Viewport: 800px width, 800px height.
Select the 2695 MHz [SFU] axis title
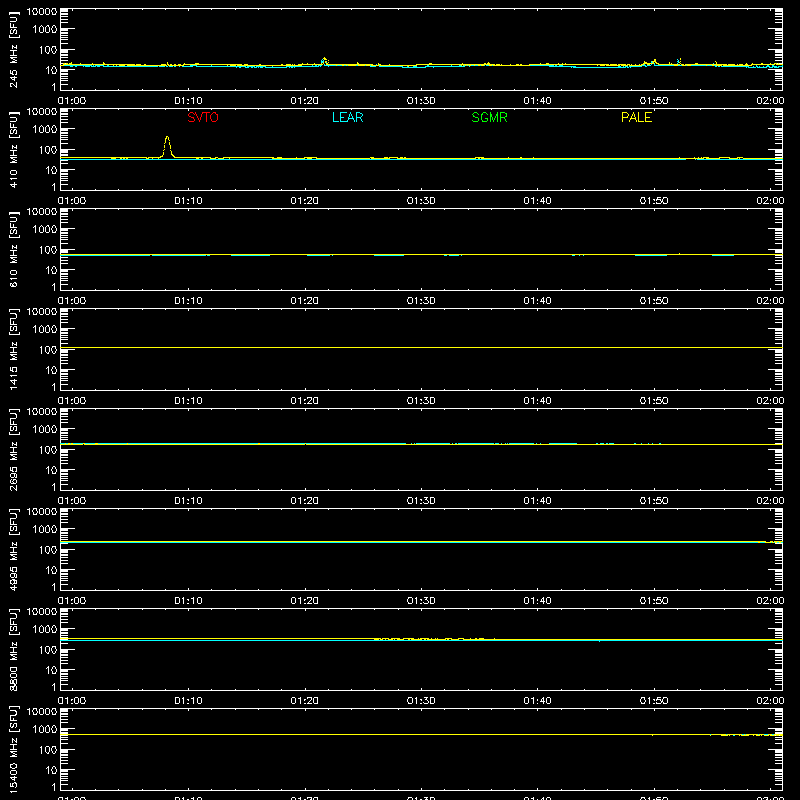[13, 449]
